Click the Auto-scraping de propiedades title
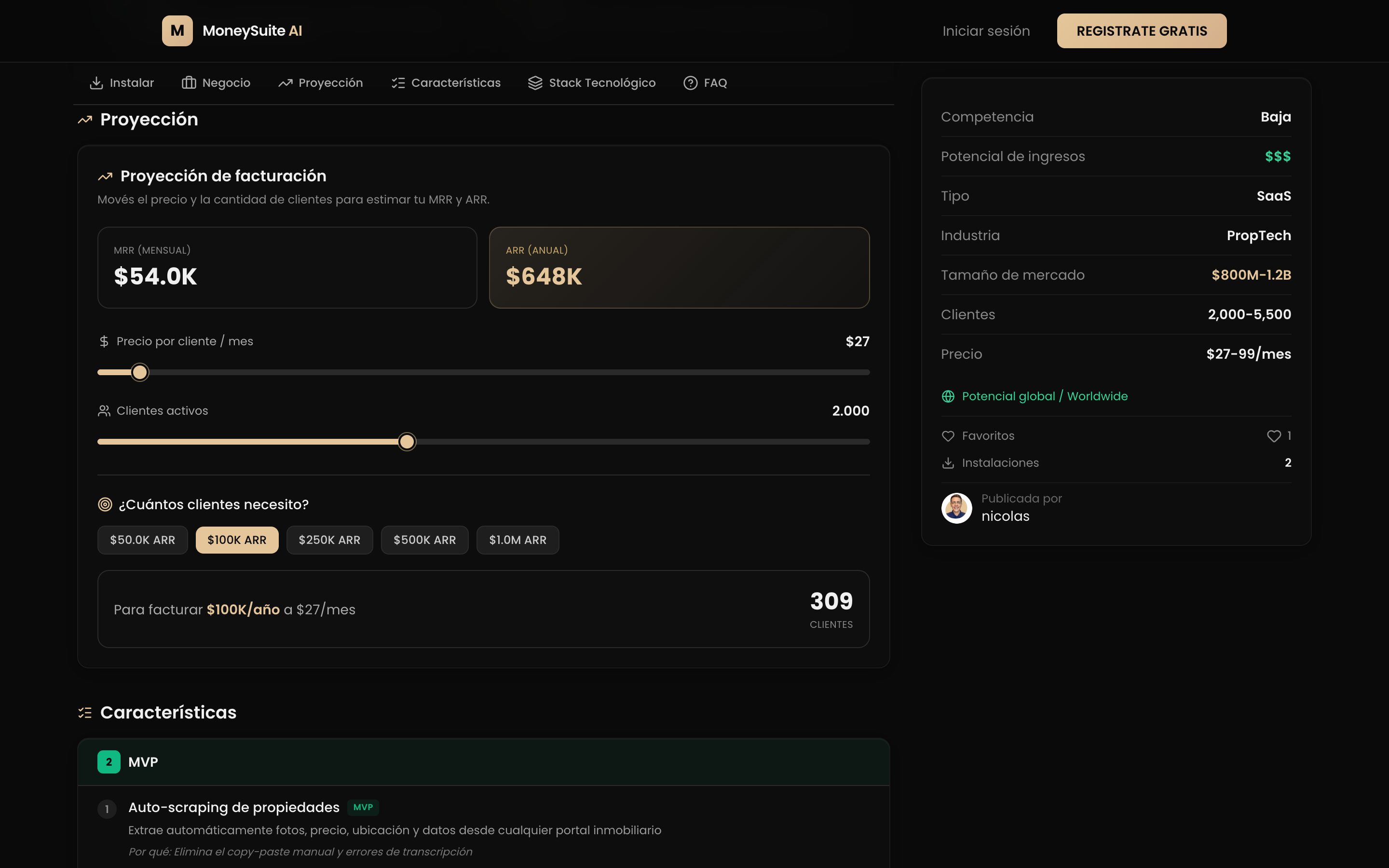 click(x=233, y=808)
